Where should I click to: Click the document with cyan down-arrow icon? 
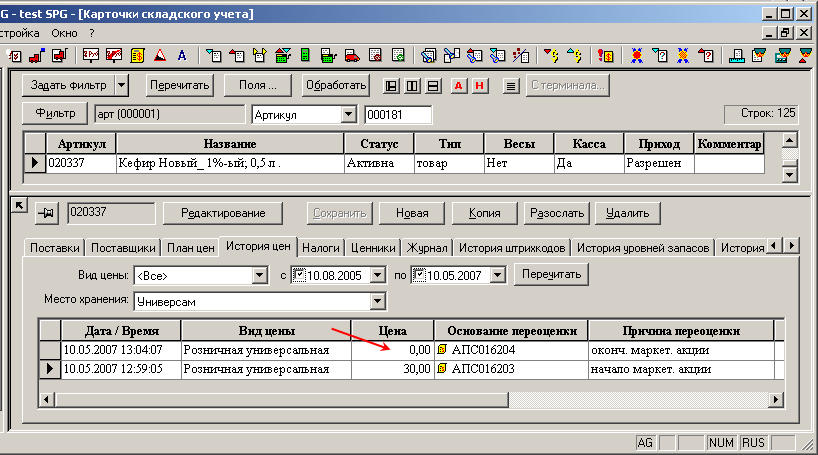coord(213,55)
